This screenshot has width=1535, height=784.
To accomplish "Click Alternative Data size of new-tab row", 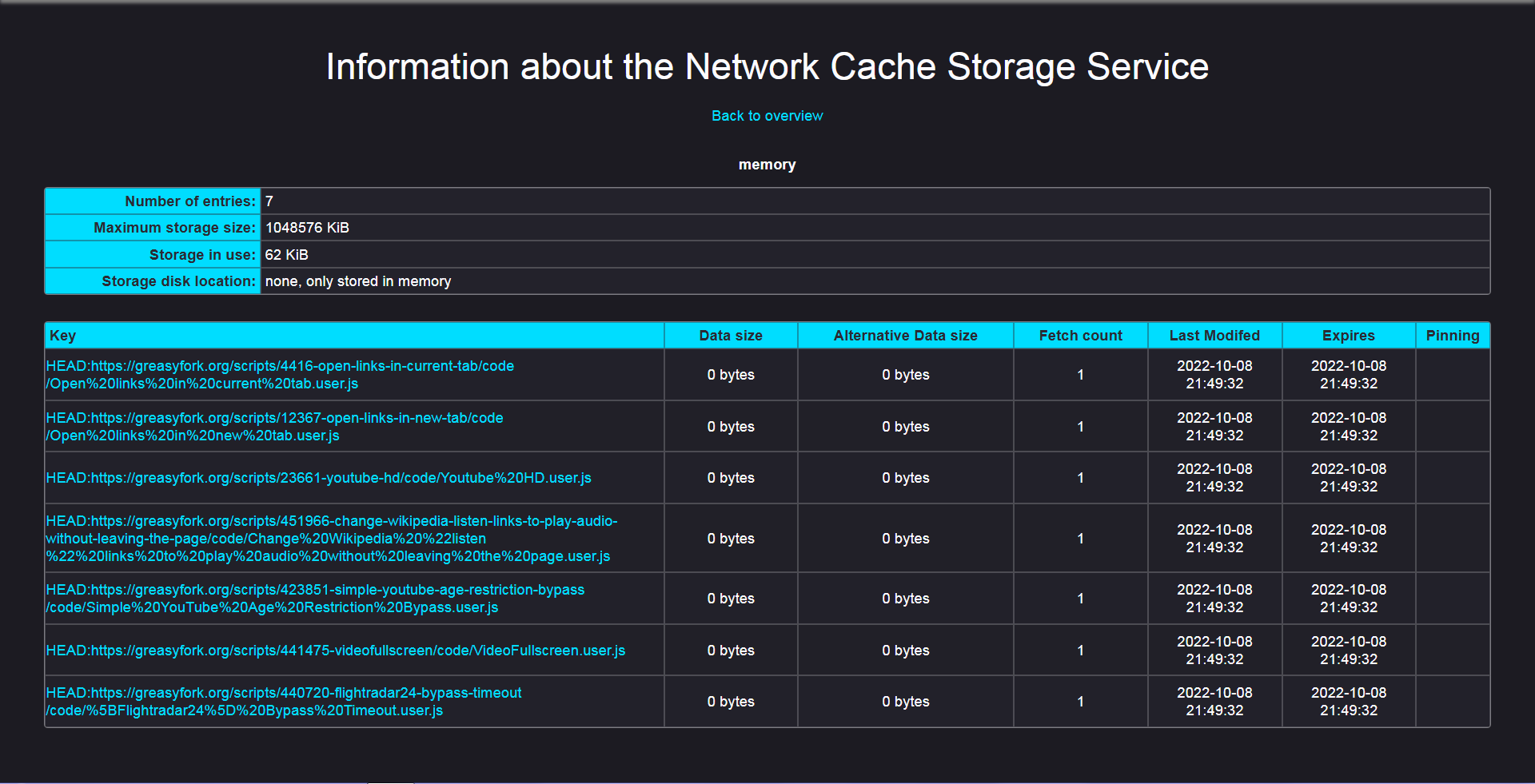I will [x=906, y=427].
